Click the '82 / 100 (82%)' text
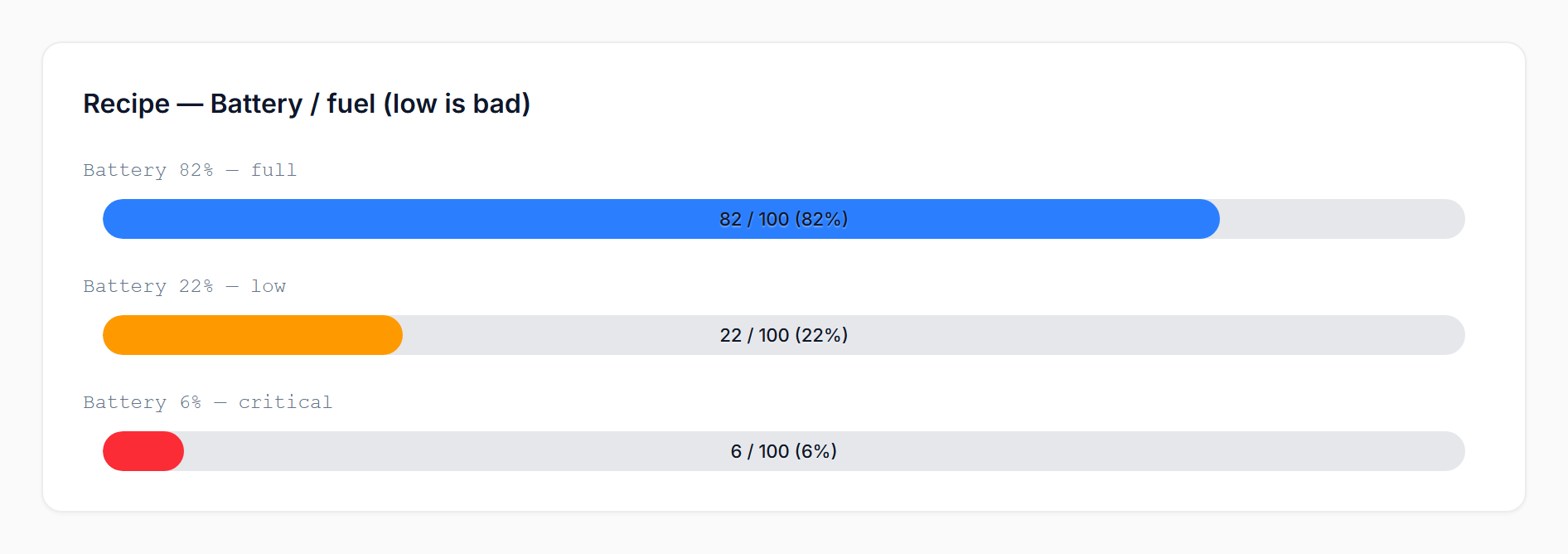This screenshot has height=554, width=1568. pos(783,219)
